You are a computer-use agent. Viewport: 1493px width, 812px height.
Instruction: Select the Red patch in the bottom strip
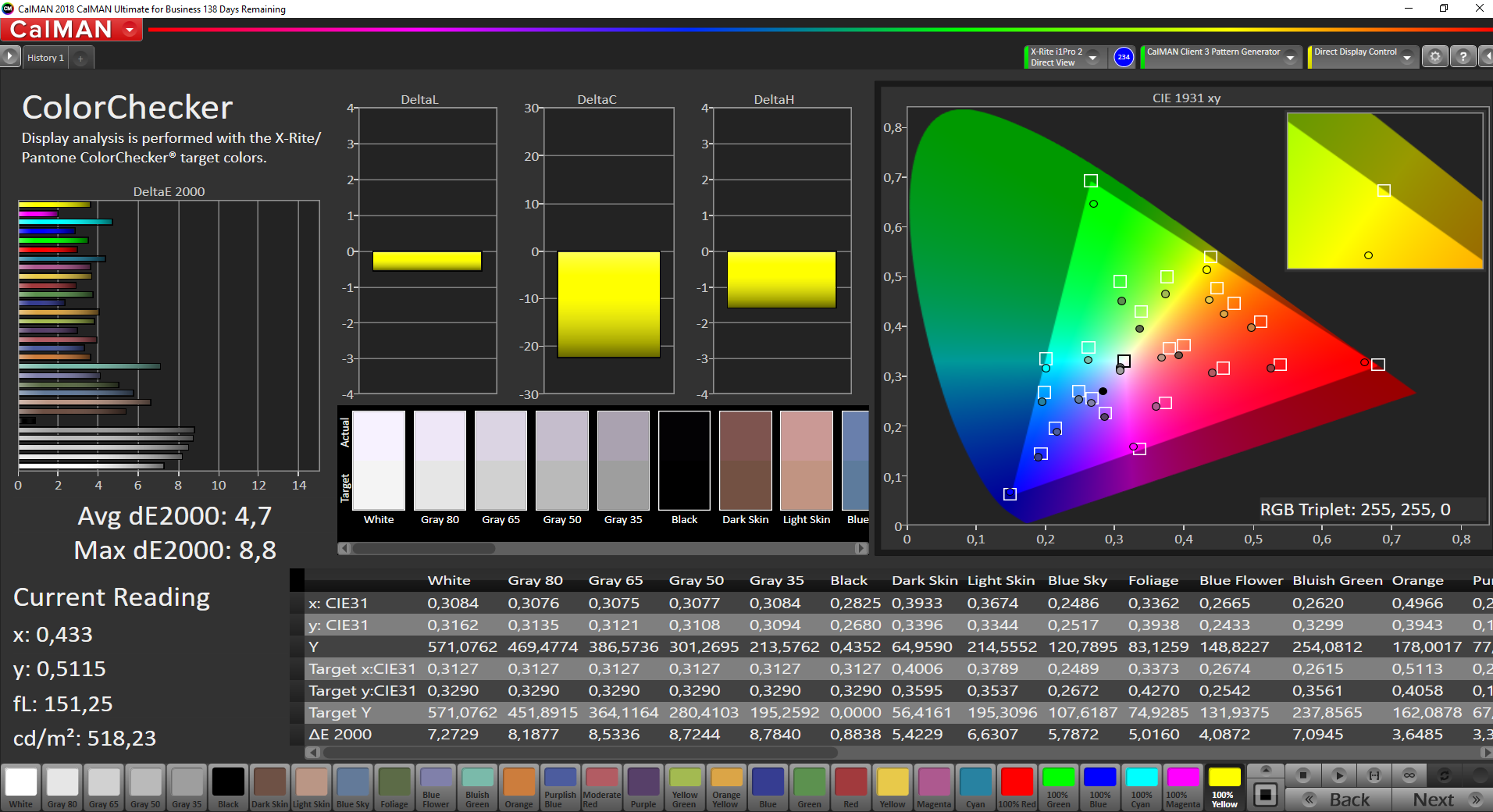pos(850,788)
